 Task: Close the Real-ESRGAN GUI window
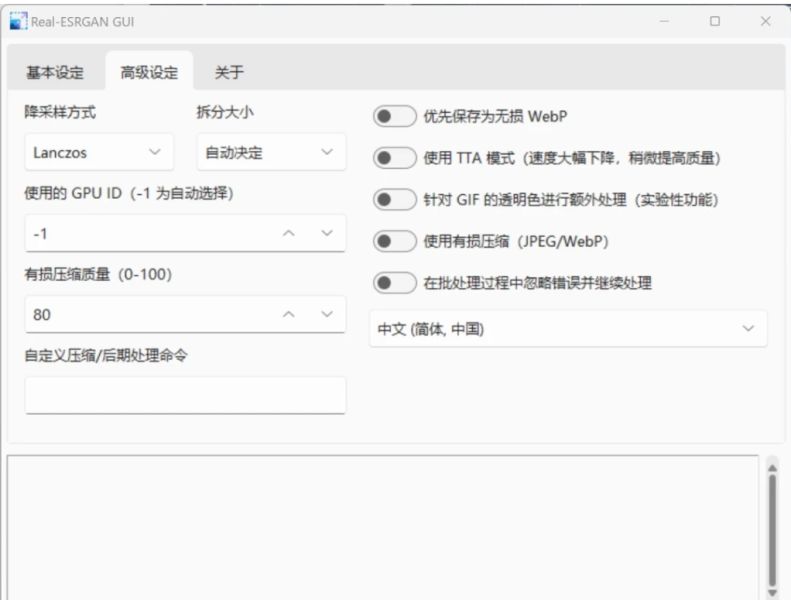pyautogui.click(x=765, y=21)
